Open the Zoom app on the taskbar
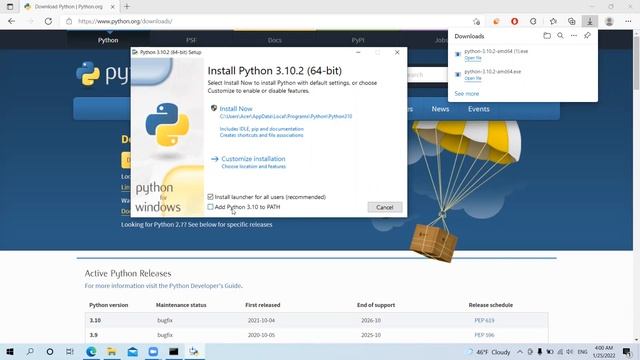The image size is (640, 360). [x=153, y=351]
